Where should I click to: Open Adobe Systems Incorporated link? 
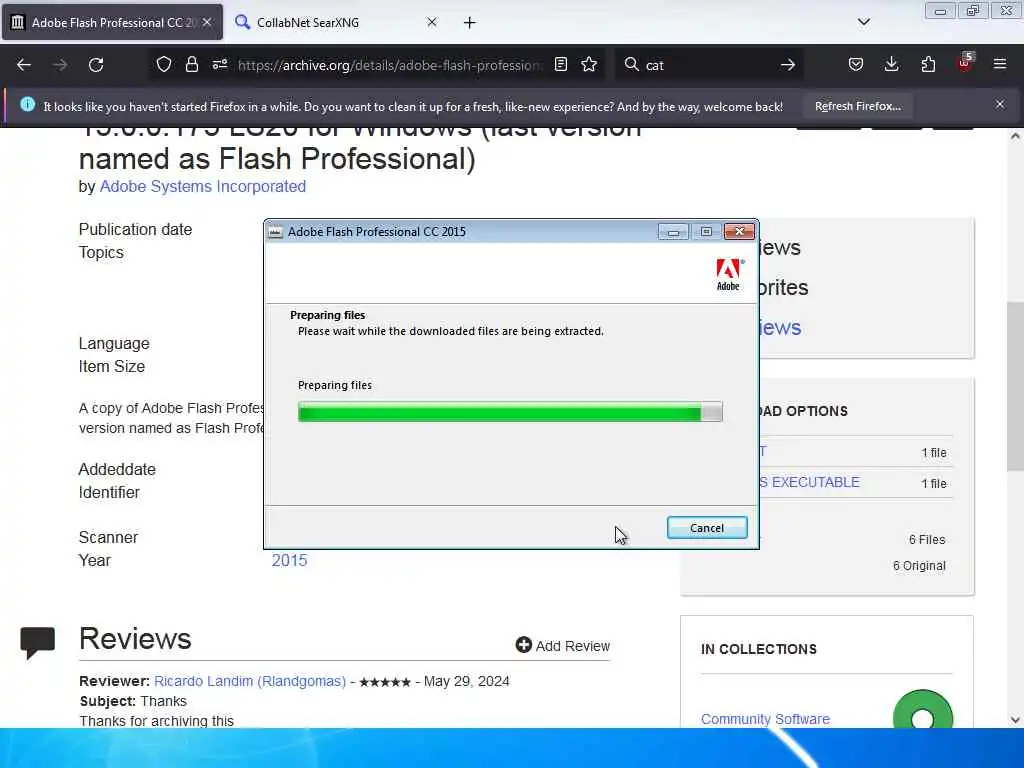click(202, 187)
